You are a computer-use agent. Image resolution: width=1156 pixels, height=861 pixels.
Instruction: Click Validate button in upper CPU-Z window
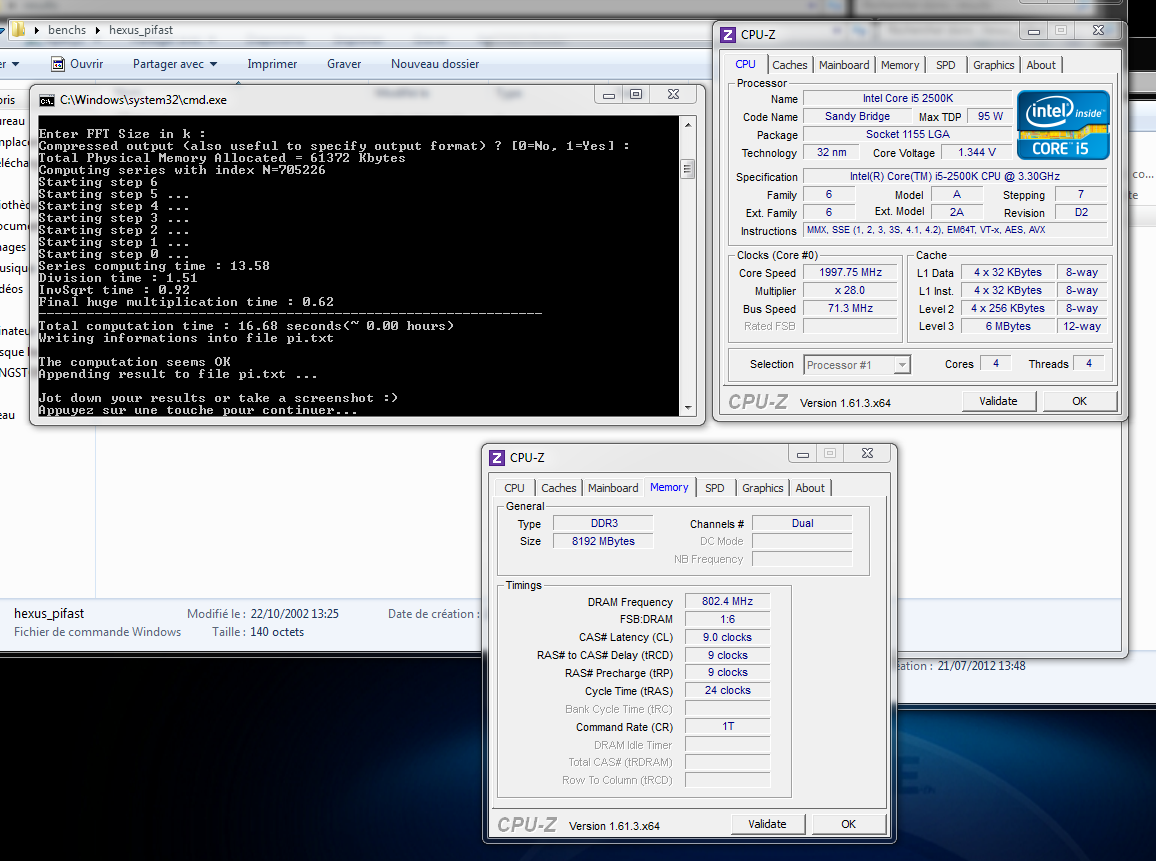pyautogui.click(x=998, y=401)
